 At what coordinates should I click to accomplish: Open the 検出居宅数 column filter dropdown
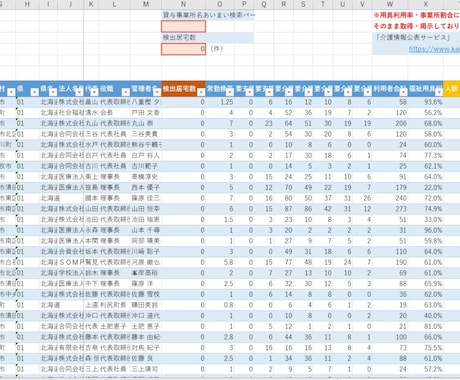coord(201,92)
